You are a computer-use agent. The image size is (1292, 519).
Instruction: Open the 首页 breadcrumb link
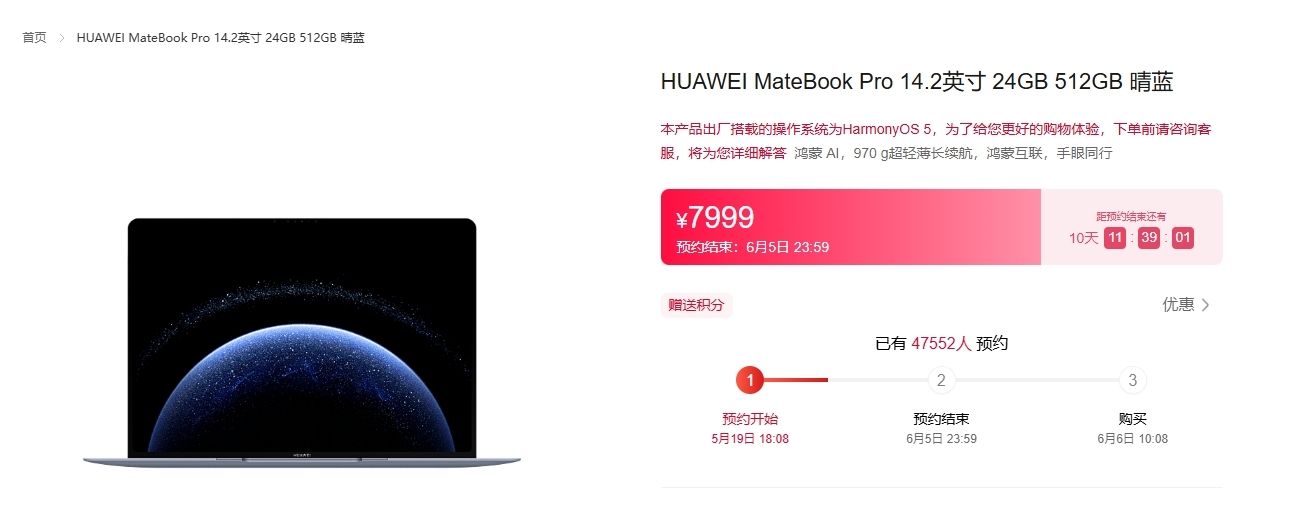click(x=34, y=38)
